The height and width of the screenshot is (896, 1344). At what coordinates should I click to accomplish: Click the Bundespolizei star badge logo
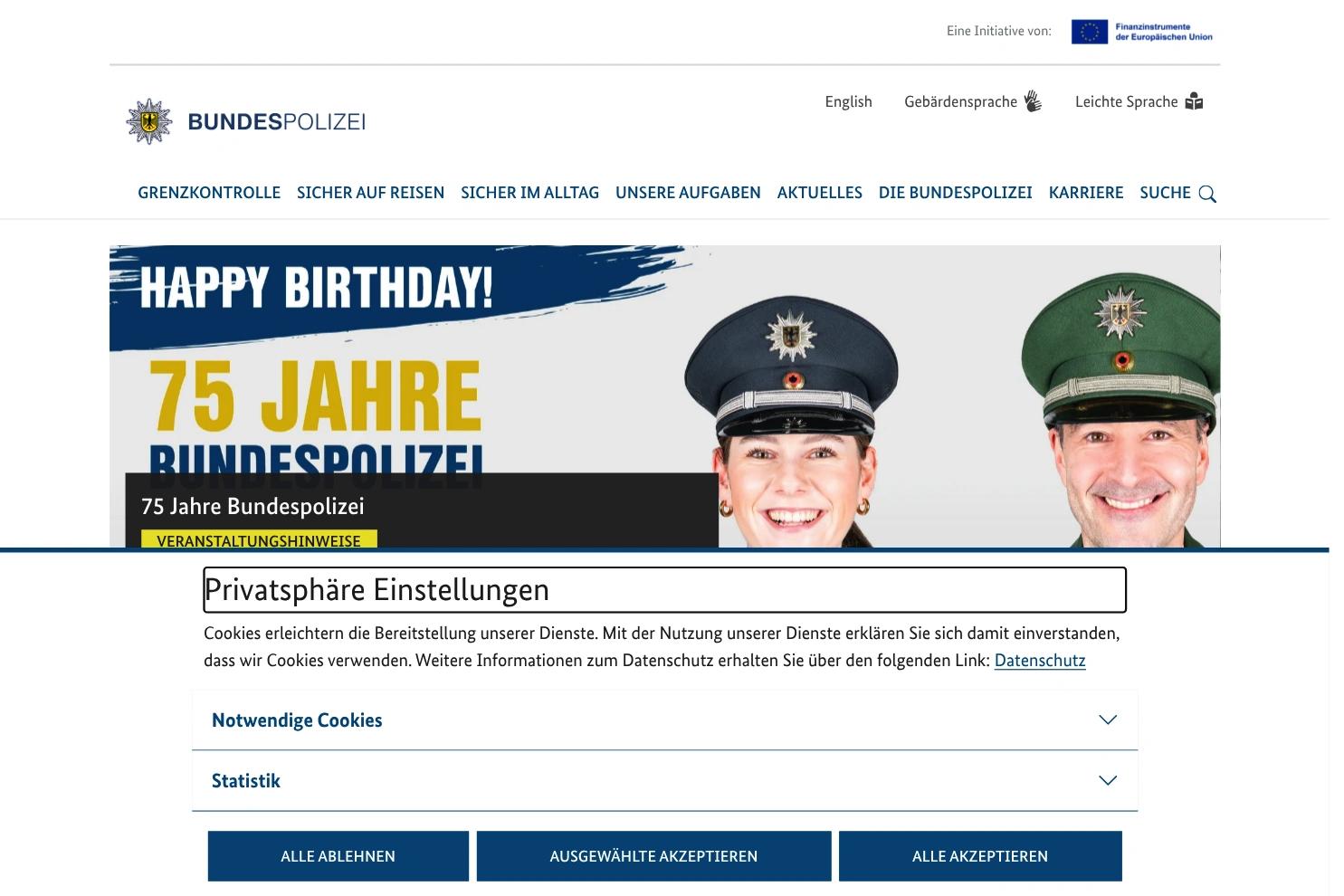click(149, 121)
